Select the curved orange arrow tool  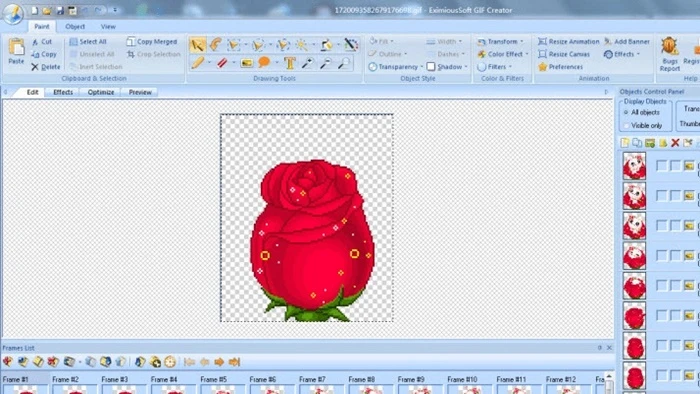(216, 45)
